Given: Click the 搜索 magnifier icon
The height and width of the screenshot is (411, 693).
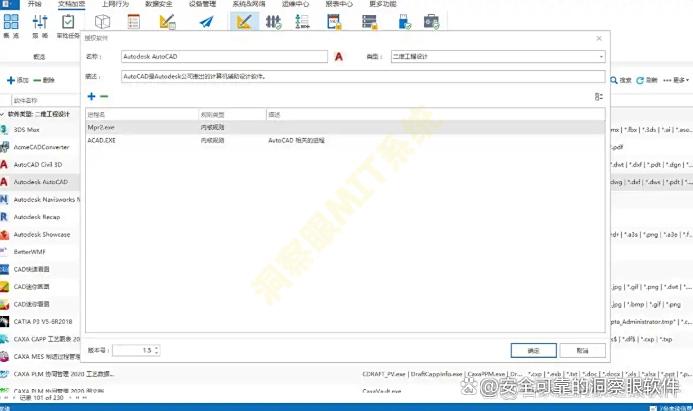Looking at the screenshot, I should (x=614, y=80).
